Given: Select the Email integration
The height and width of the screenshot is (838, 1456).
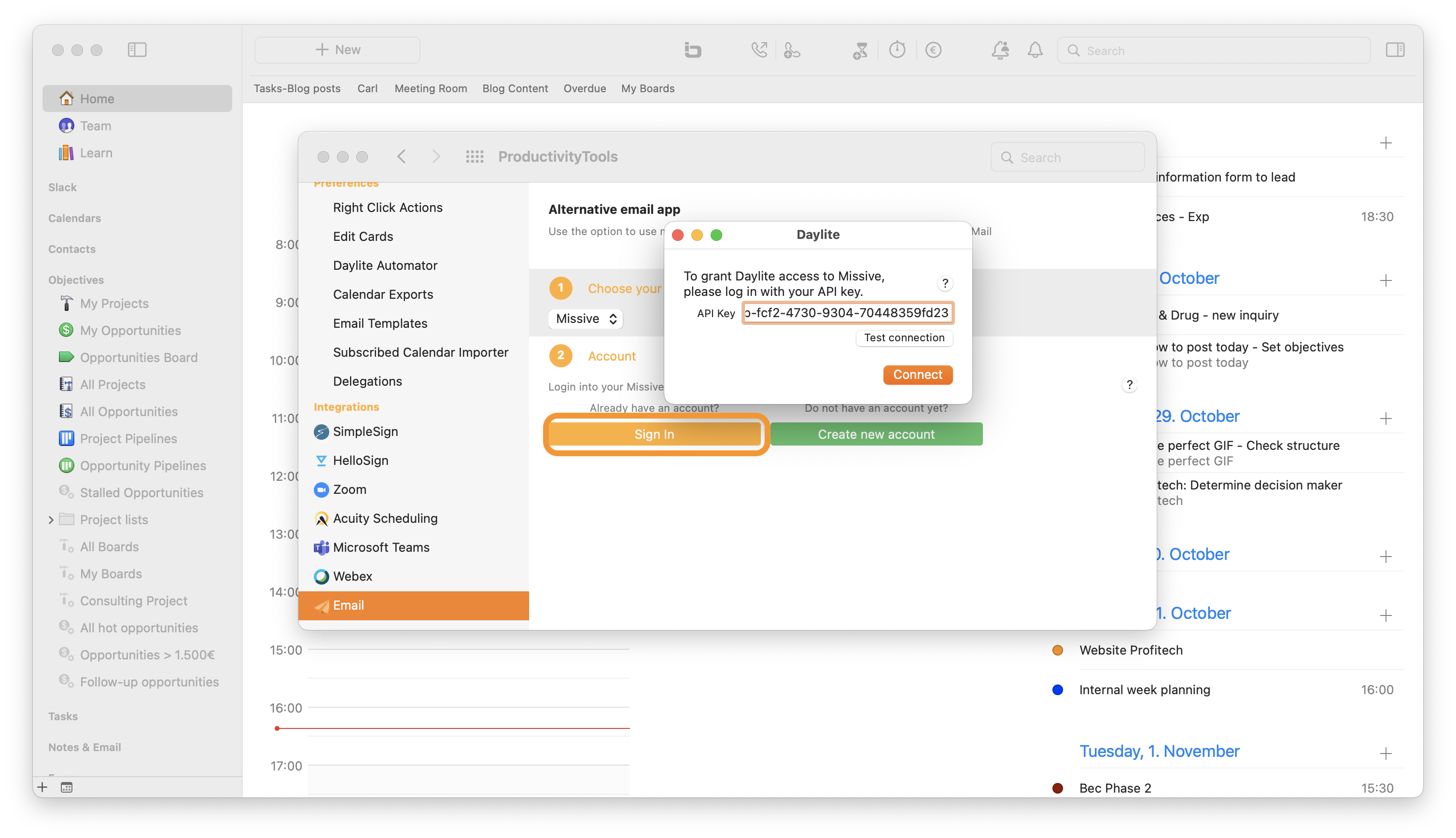Looking at the screenshot, I should point(413,605).
